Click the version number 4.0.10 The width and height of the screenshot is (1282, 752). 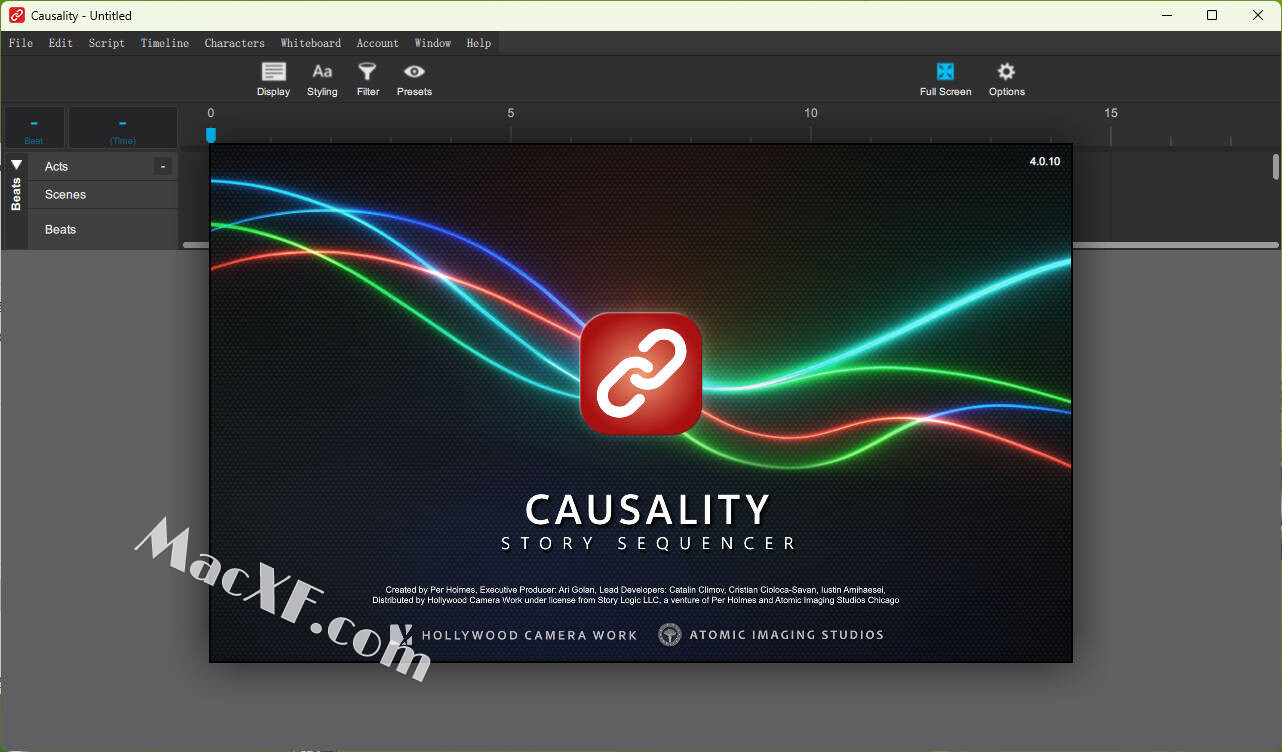coord(1045,161)
